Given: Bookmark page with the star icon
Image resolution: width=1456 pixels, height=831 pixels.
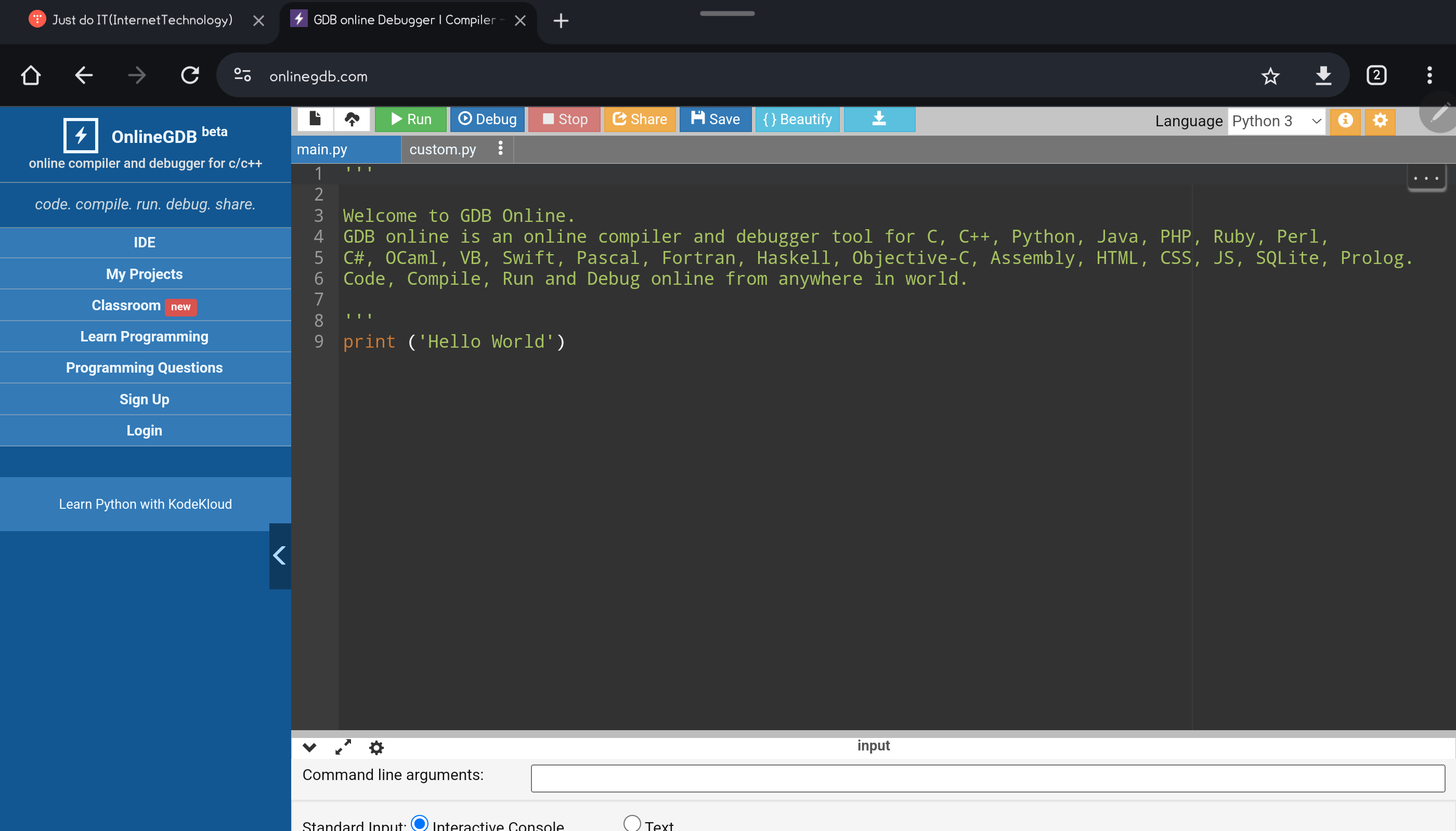Looking at the screenshot, I should 1270,75.
